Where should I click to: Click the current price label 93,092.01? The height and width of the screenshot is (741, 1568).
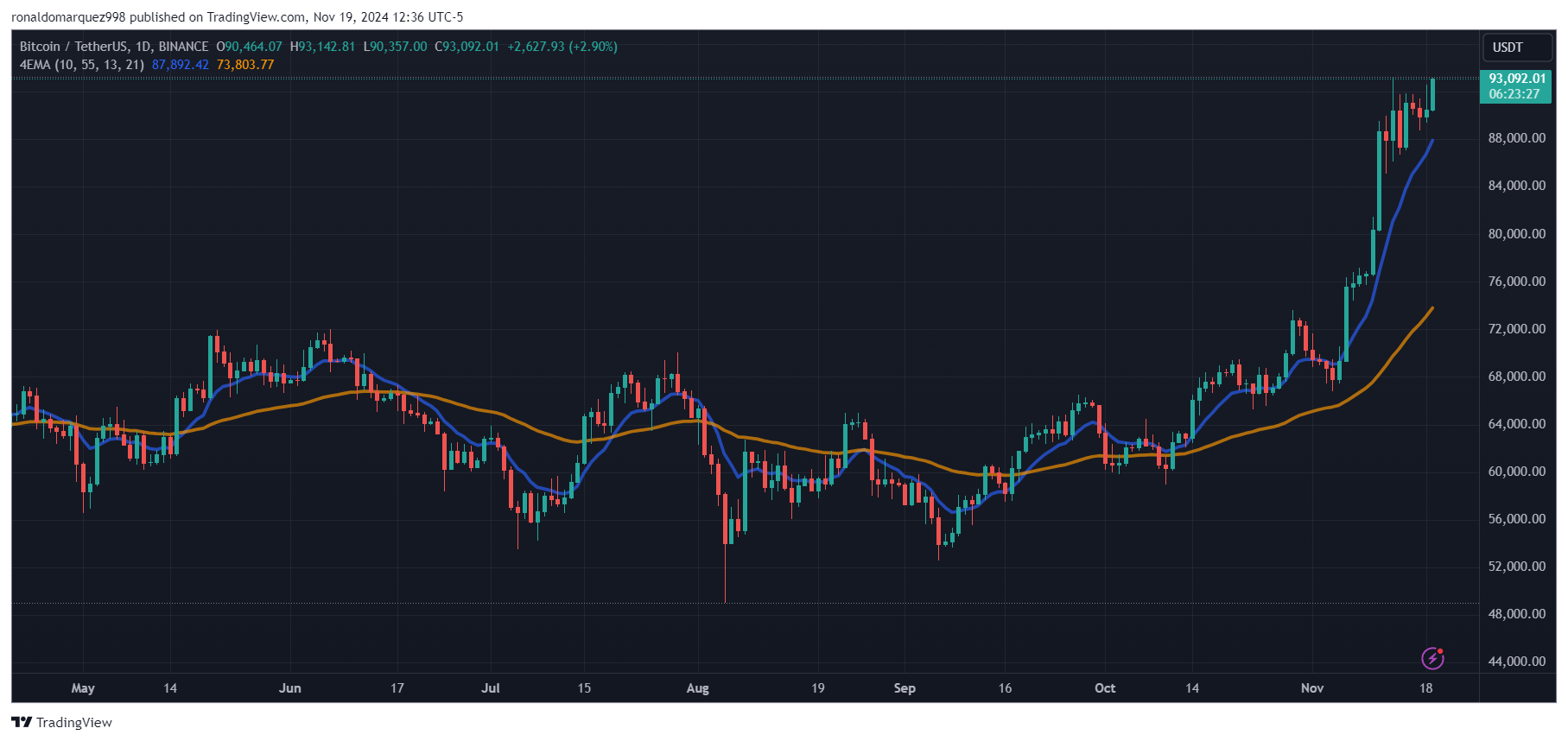pyautogui.click(x=1516, y=79)
